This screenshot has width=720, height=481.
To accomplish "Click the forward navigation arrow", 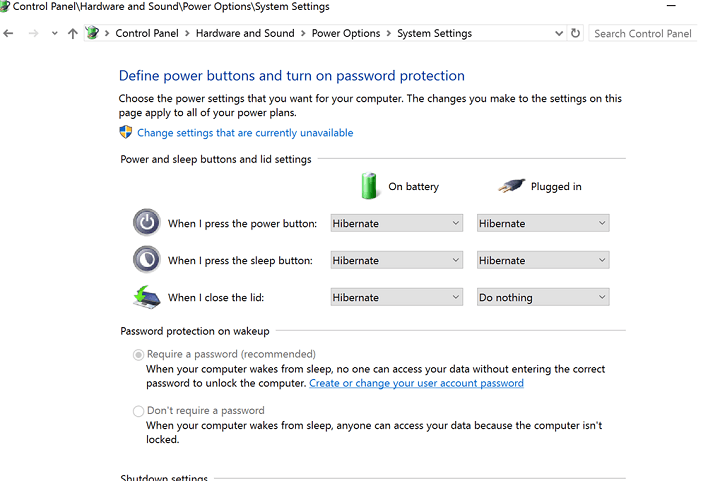I will coord(33,34).
